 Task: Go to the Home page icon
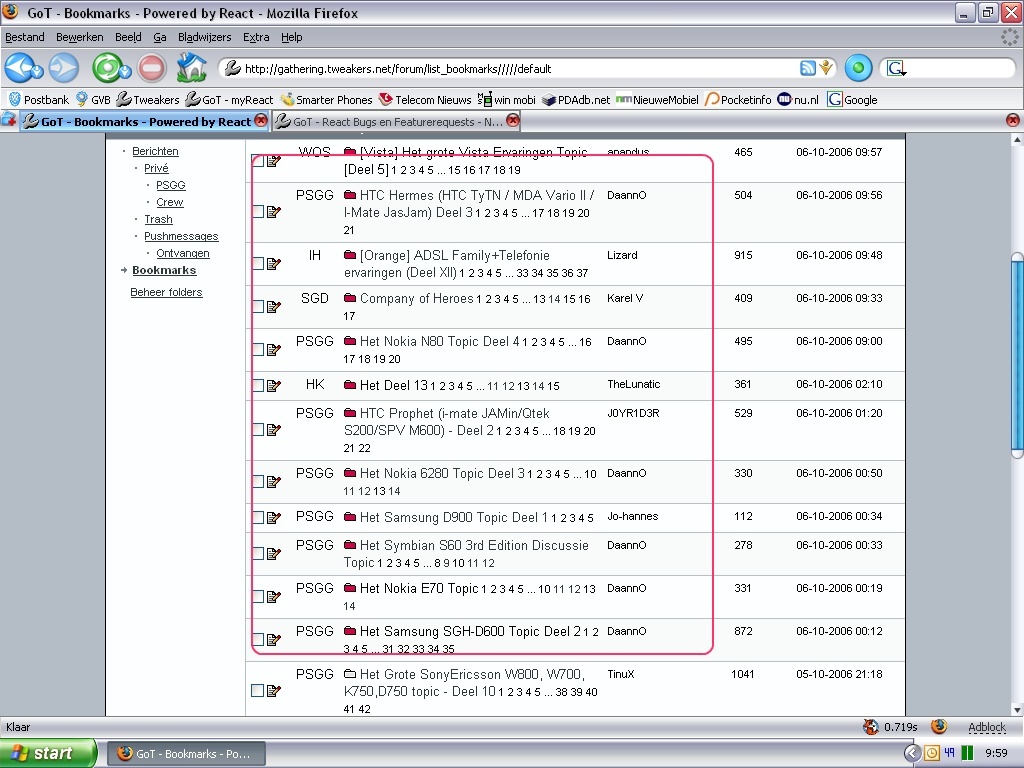(x=191, y=67)
